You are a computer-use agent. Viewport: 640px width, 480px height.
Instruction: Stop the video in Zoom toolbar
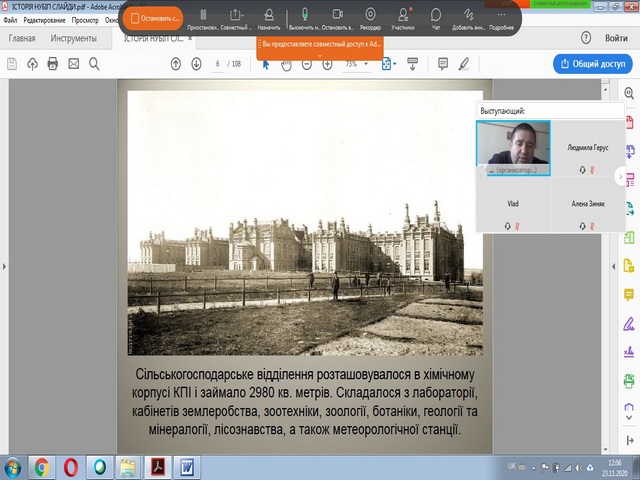(x=338, y=19)
